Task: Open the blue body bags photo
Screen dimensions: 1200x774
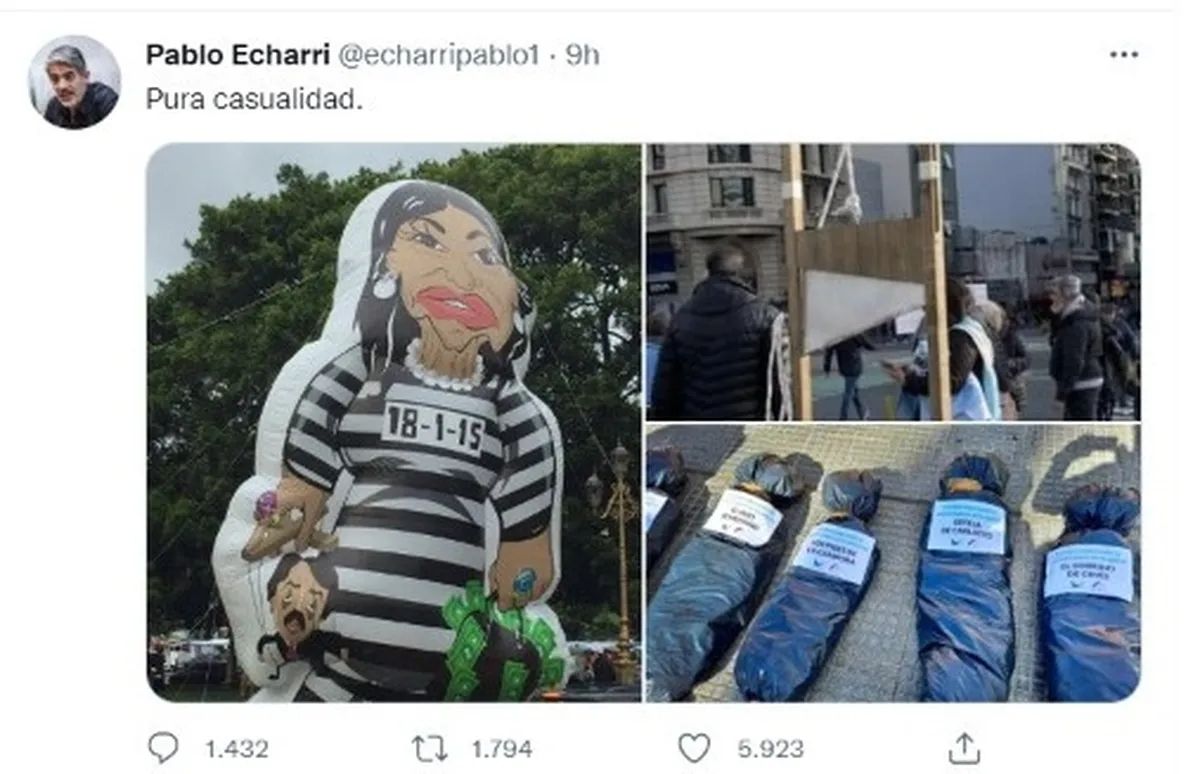Action: [893, 563]
